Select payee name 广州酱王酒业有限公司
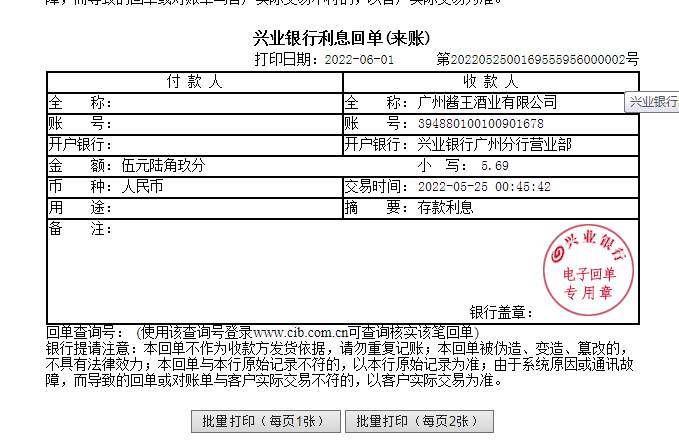 click(487, 102)
